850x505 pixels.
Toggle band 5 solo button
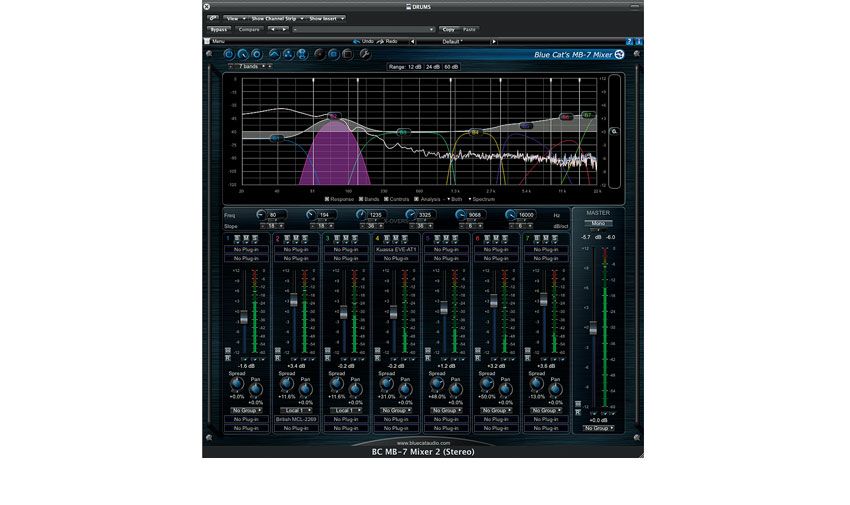pos(454,238)
